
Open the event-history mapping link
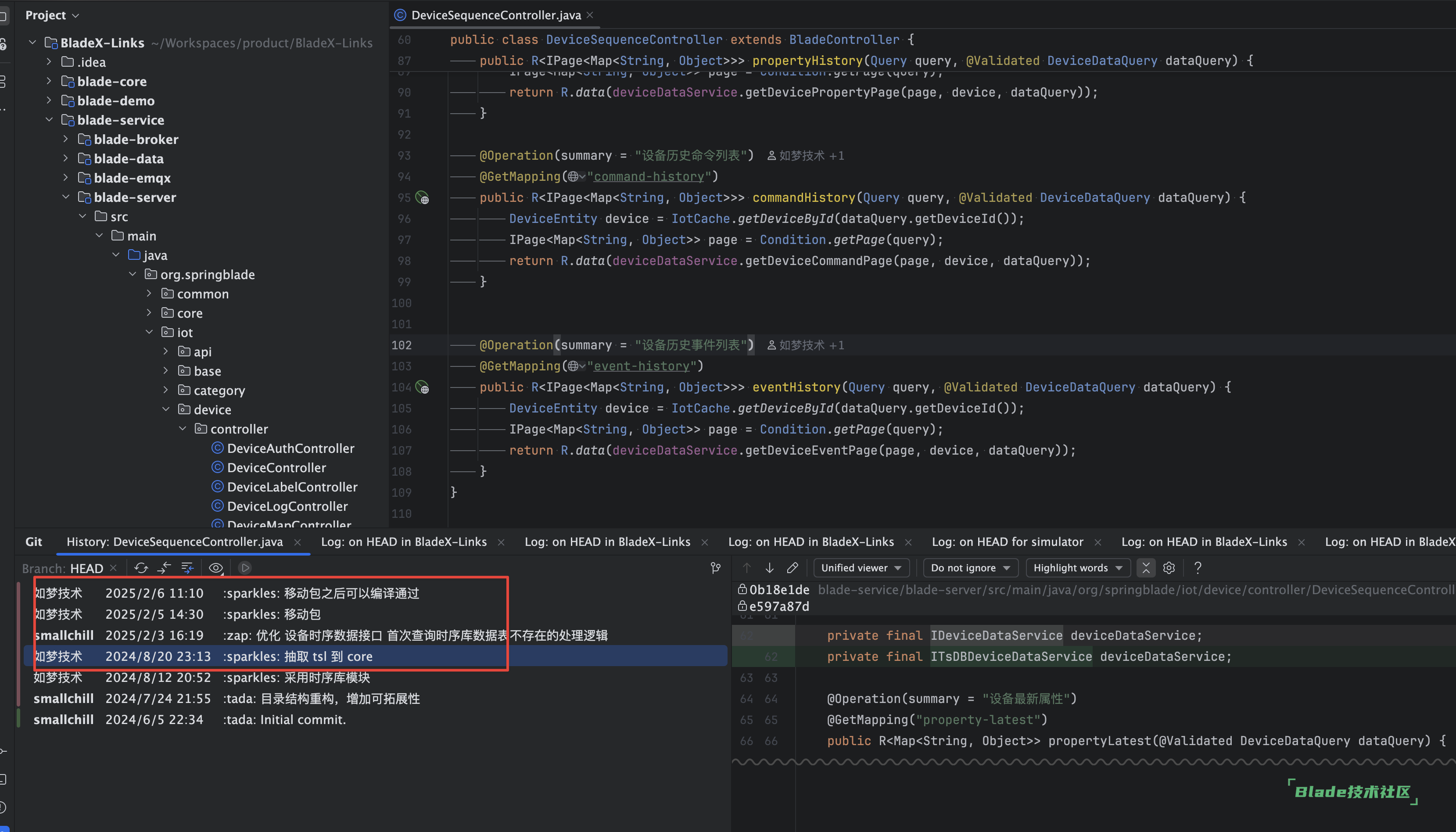641,366
